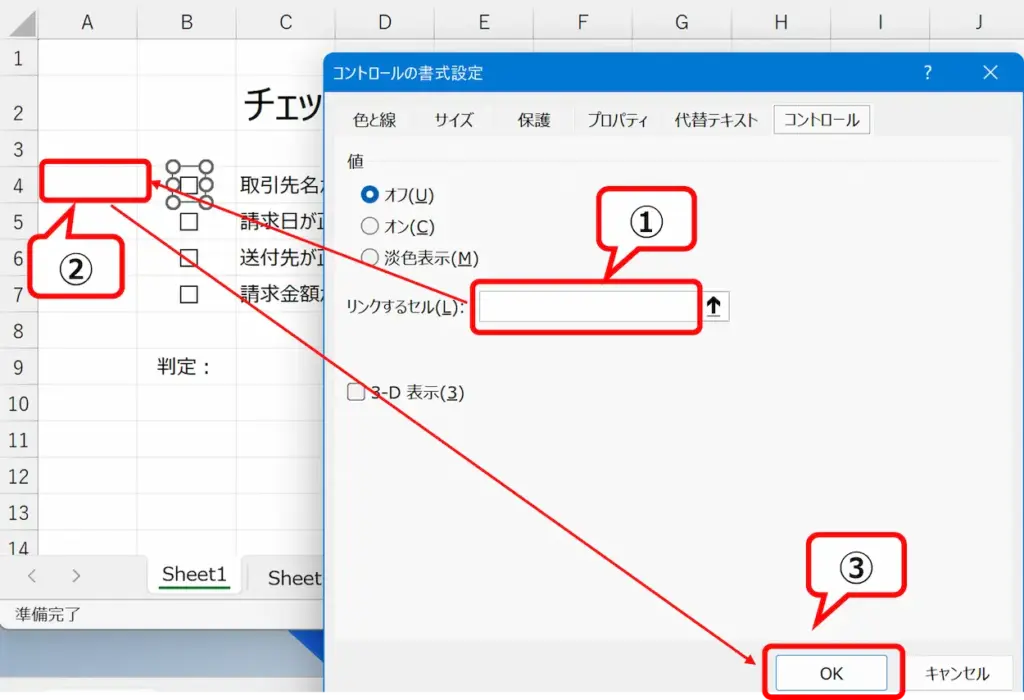This screenshot has height=700, width=1024.
Task: Enable the 3-D 表示 checkbox
Action: click(x=355, y=392)
